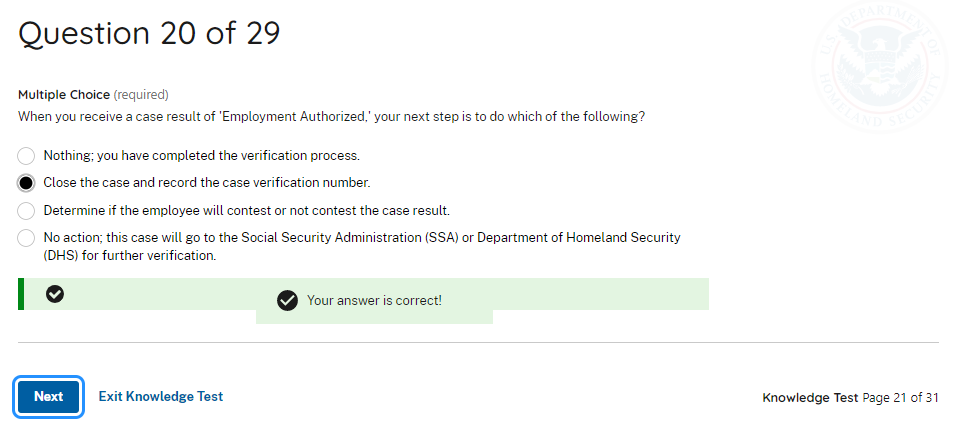Click the checkmark icon at banner's left edge
This screenshot has width=963, height=444.
(x=56, y=294)
